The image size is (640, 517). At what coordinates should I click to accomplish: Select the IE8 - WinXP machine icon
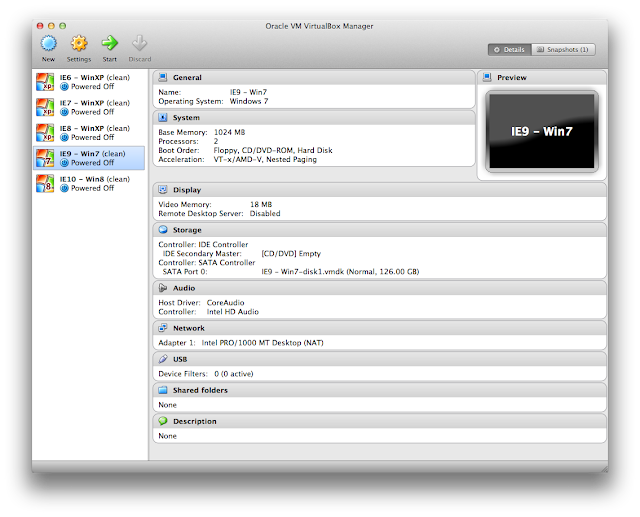(45, 133)
